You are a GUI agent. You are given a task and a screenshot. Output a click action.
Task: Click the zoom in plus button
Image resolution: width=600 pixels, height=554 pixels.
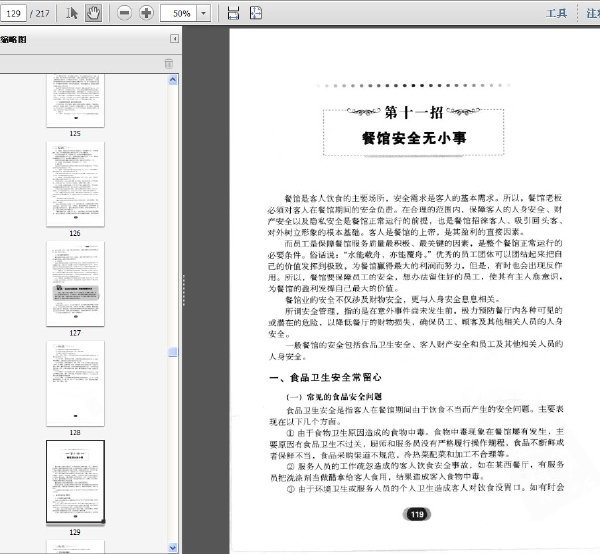click(146, 13)
